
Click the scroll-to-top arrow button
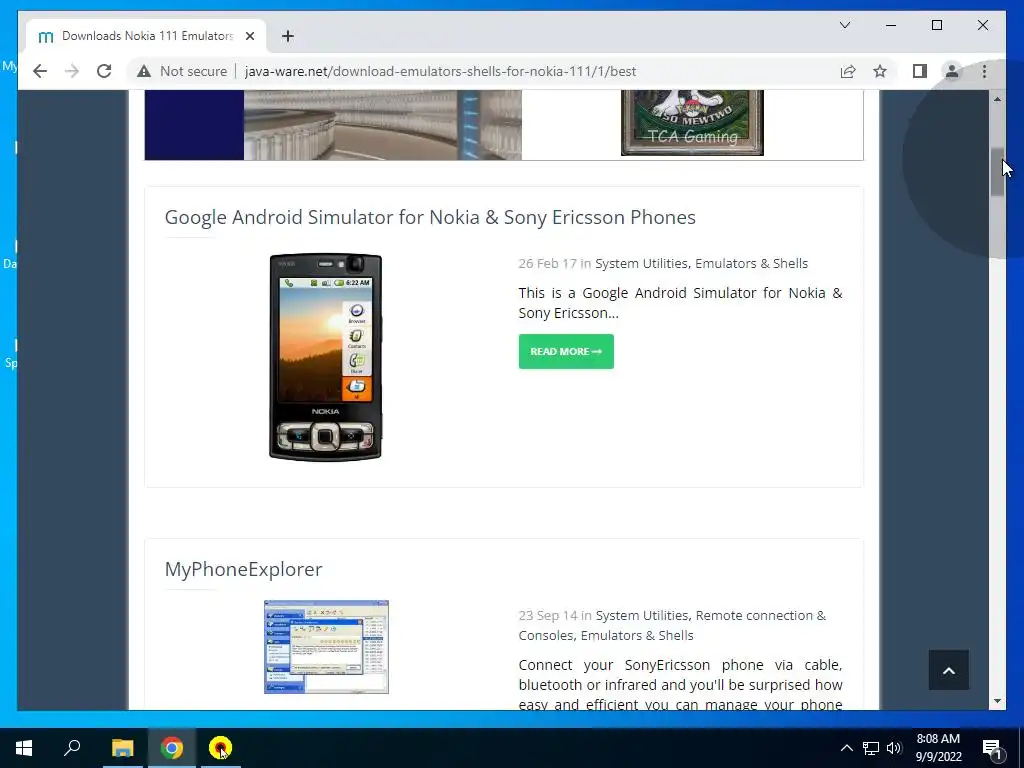948,670
